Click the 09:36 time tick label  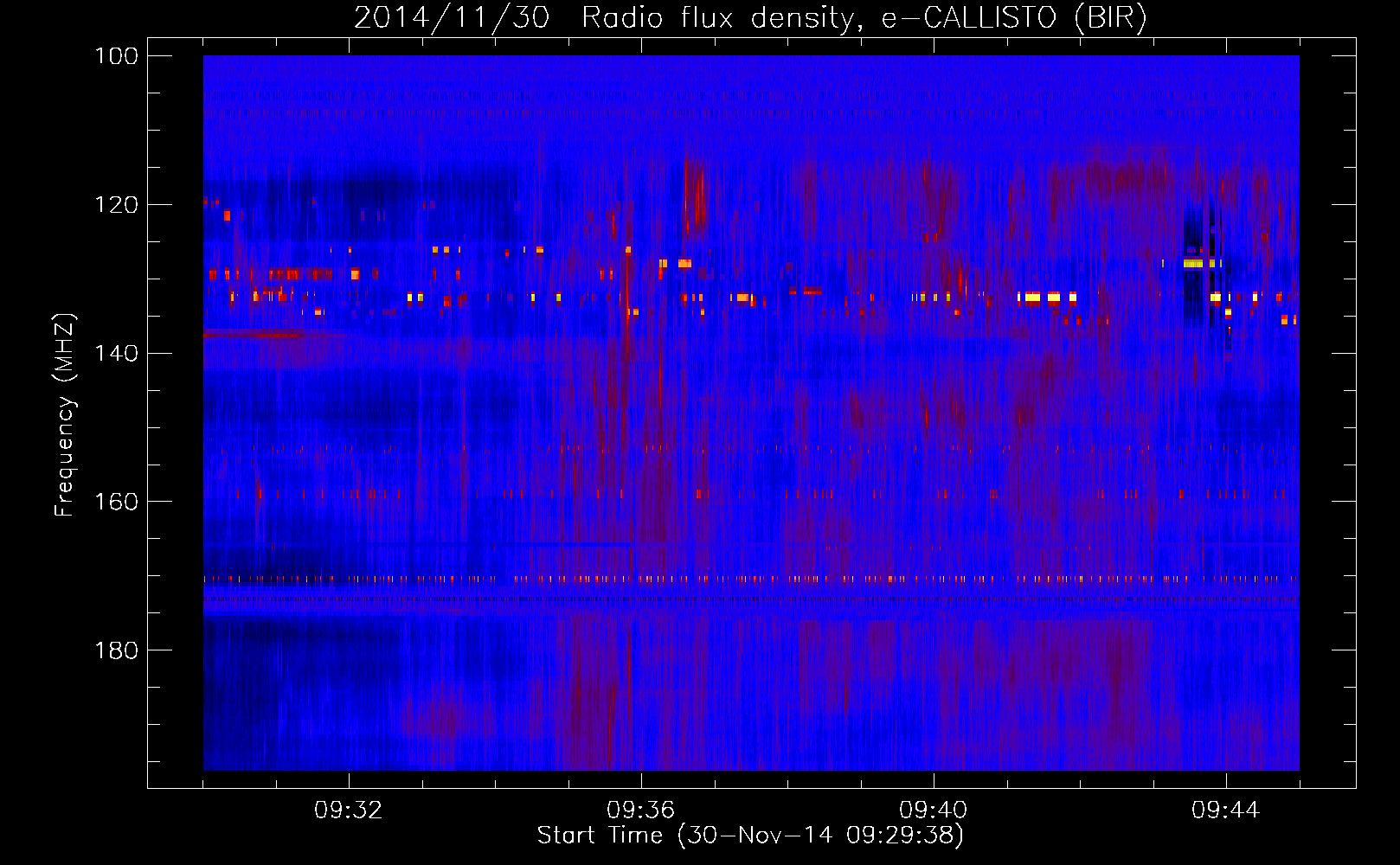641,811
